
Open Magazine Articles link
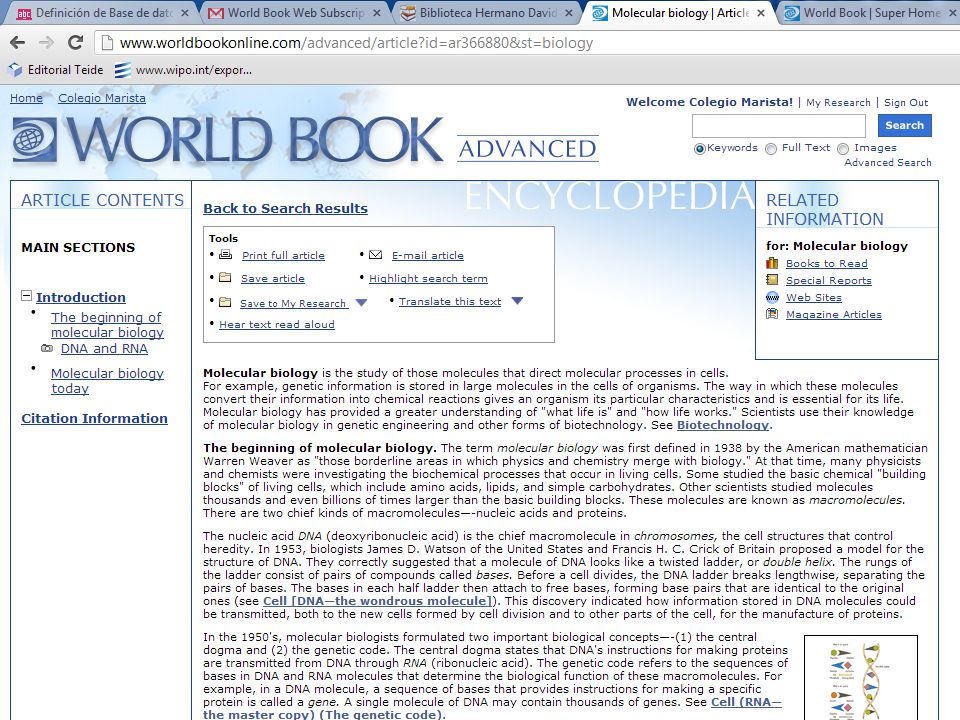[834, 314]
